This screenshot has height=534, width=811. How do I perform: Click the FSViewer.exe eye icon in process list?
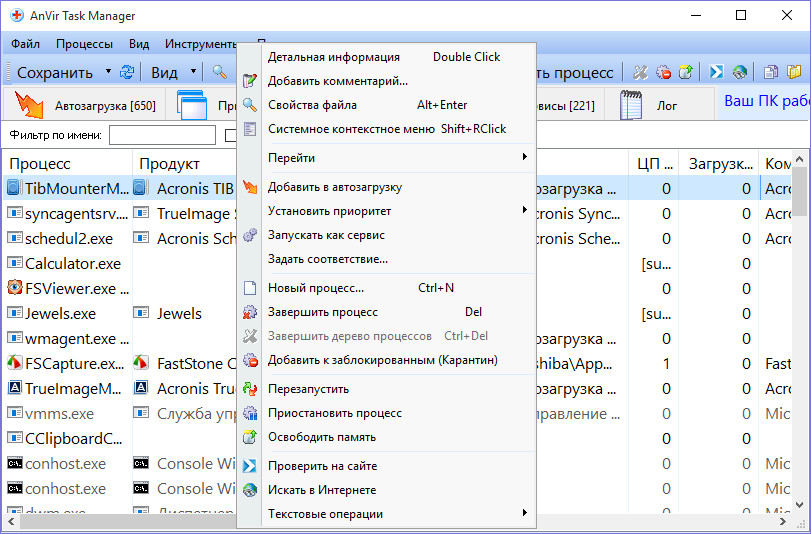point(14,287)
